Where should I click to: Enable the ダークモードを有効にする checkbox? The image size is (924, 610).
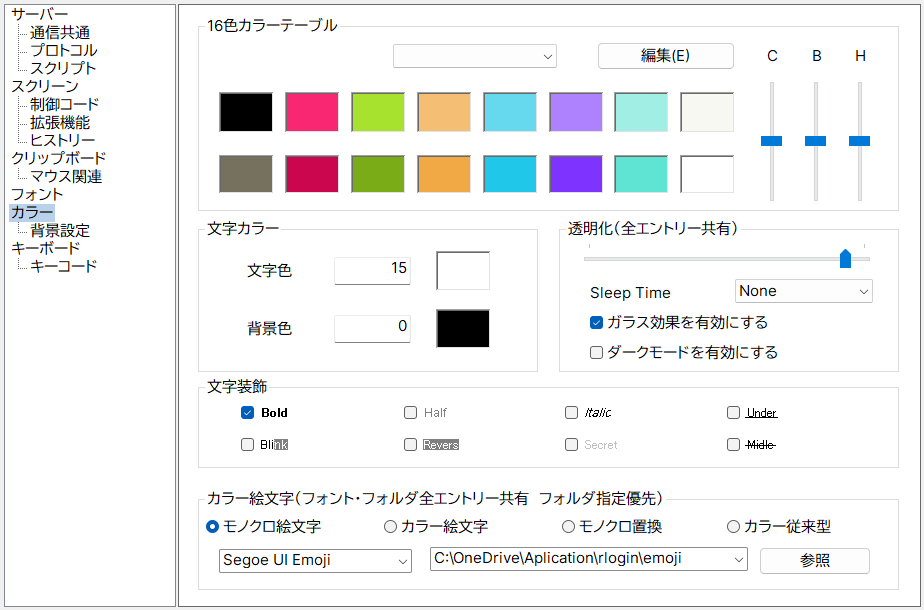(x=597, y=352)
